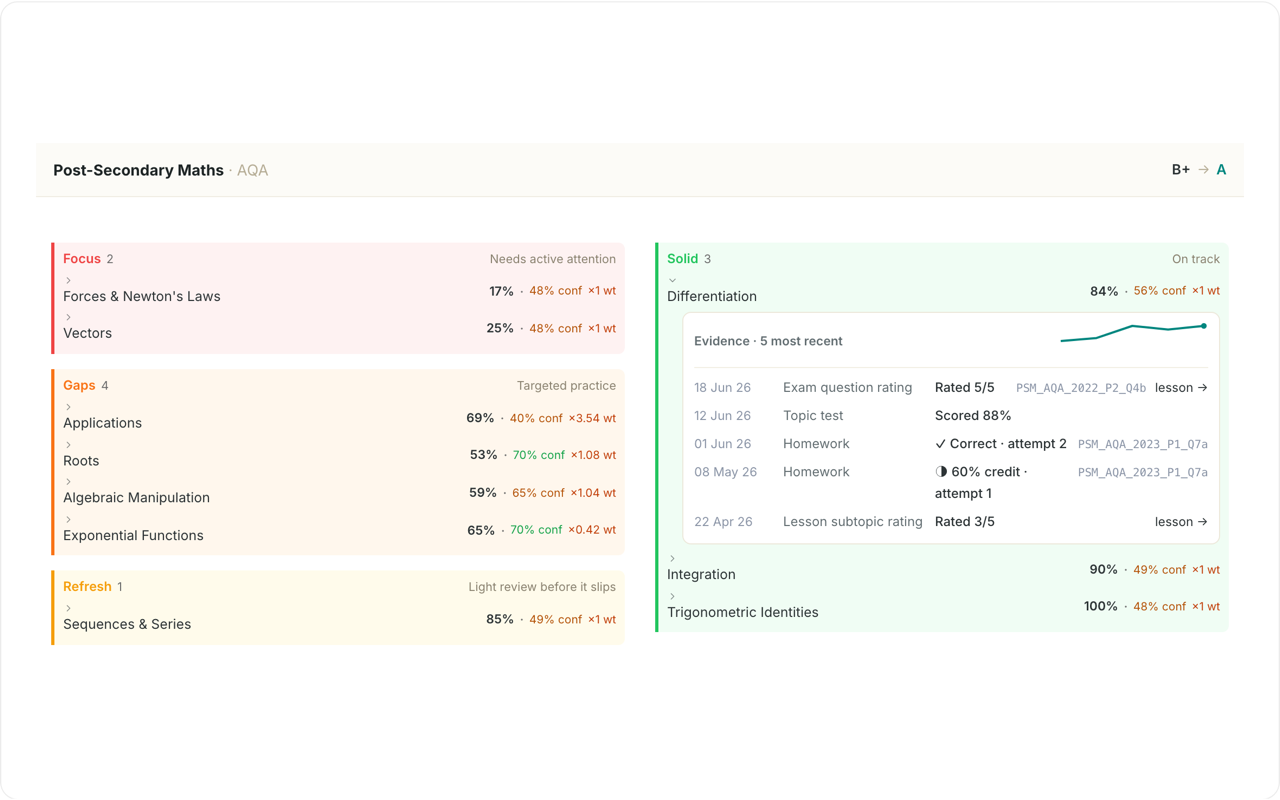Click the Focus section heading

pos(82,259)
